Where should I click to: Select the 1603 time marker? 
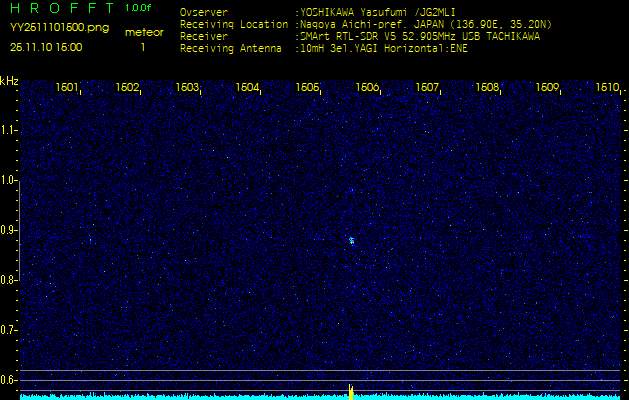tap(187, 88)
